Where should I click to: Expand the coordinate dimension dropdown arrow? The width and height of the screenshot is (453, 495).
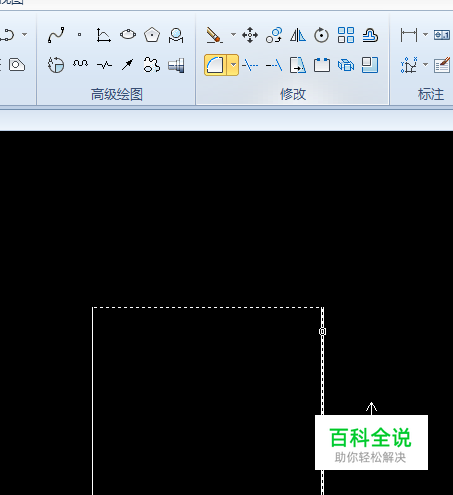(x=425, y=65)
